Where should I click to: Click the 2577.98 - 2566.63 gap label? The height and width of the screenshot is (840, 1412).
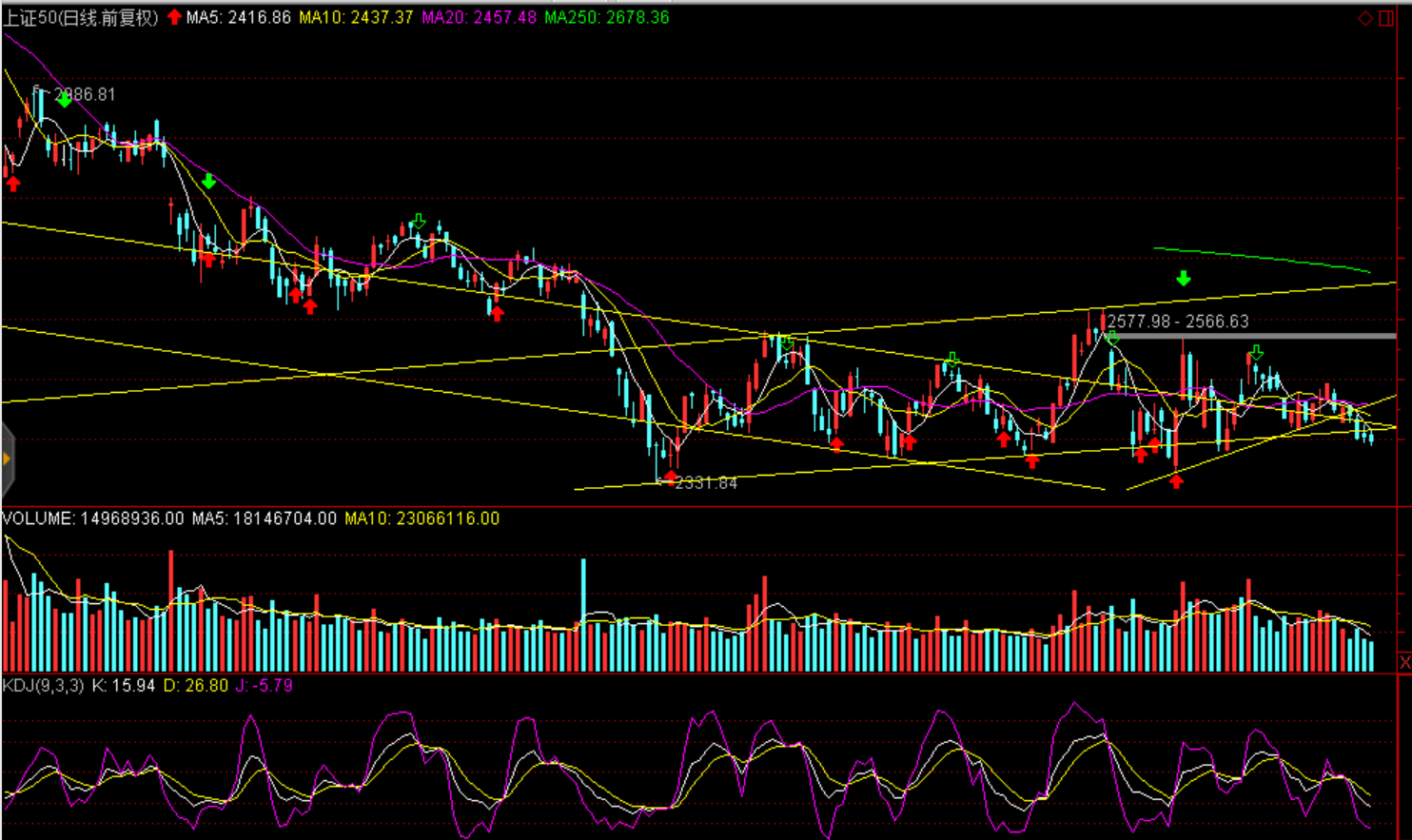pyautogui.click(x=1177, y=322)
